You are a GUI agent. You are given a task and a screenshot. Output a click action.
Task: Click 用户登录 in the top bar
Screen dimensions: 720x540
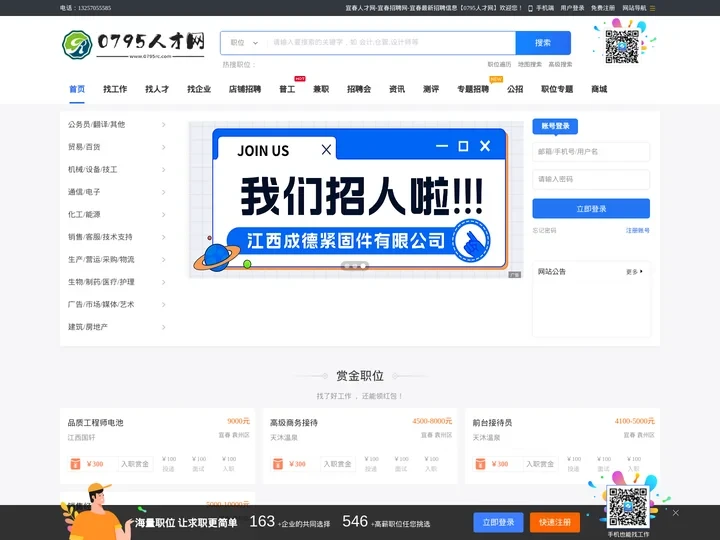[x=572, y=8]
